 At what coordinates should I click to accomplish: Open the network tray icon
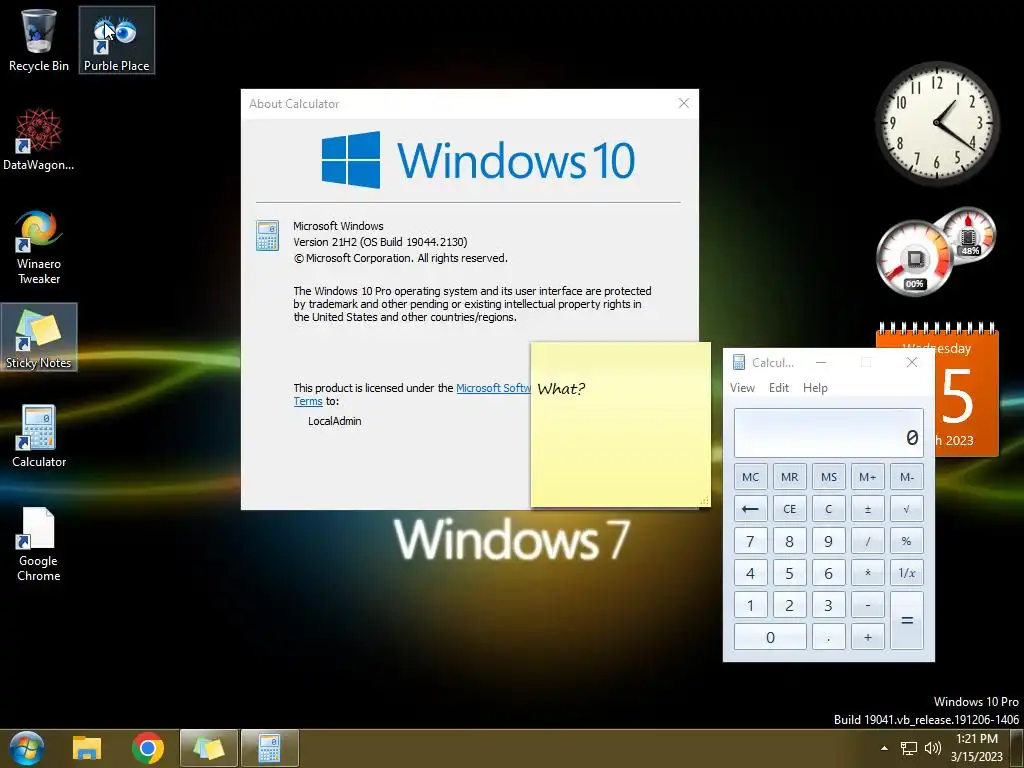coord(908,748)
